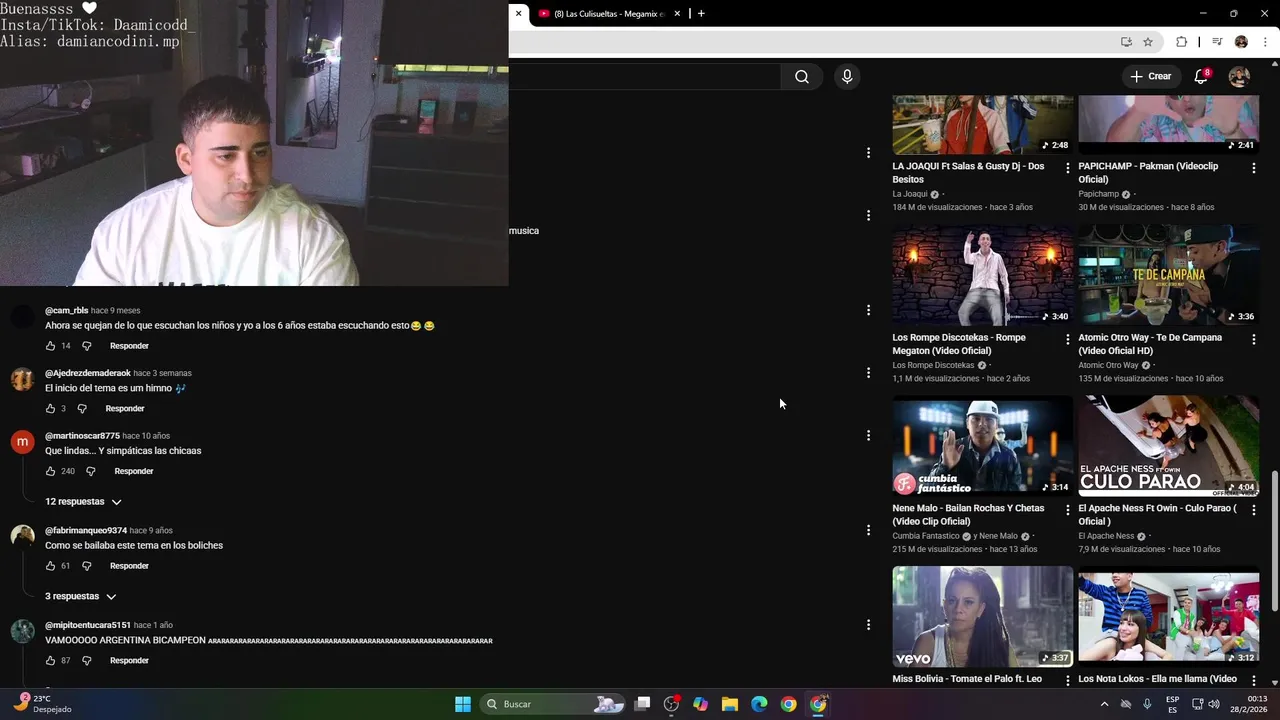The width and height of the screenshot is (1280, 720).
Task: Open Nene Malo Bailan Rochas thumbnail
Action: [x=983, y=446]
